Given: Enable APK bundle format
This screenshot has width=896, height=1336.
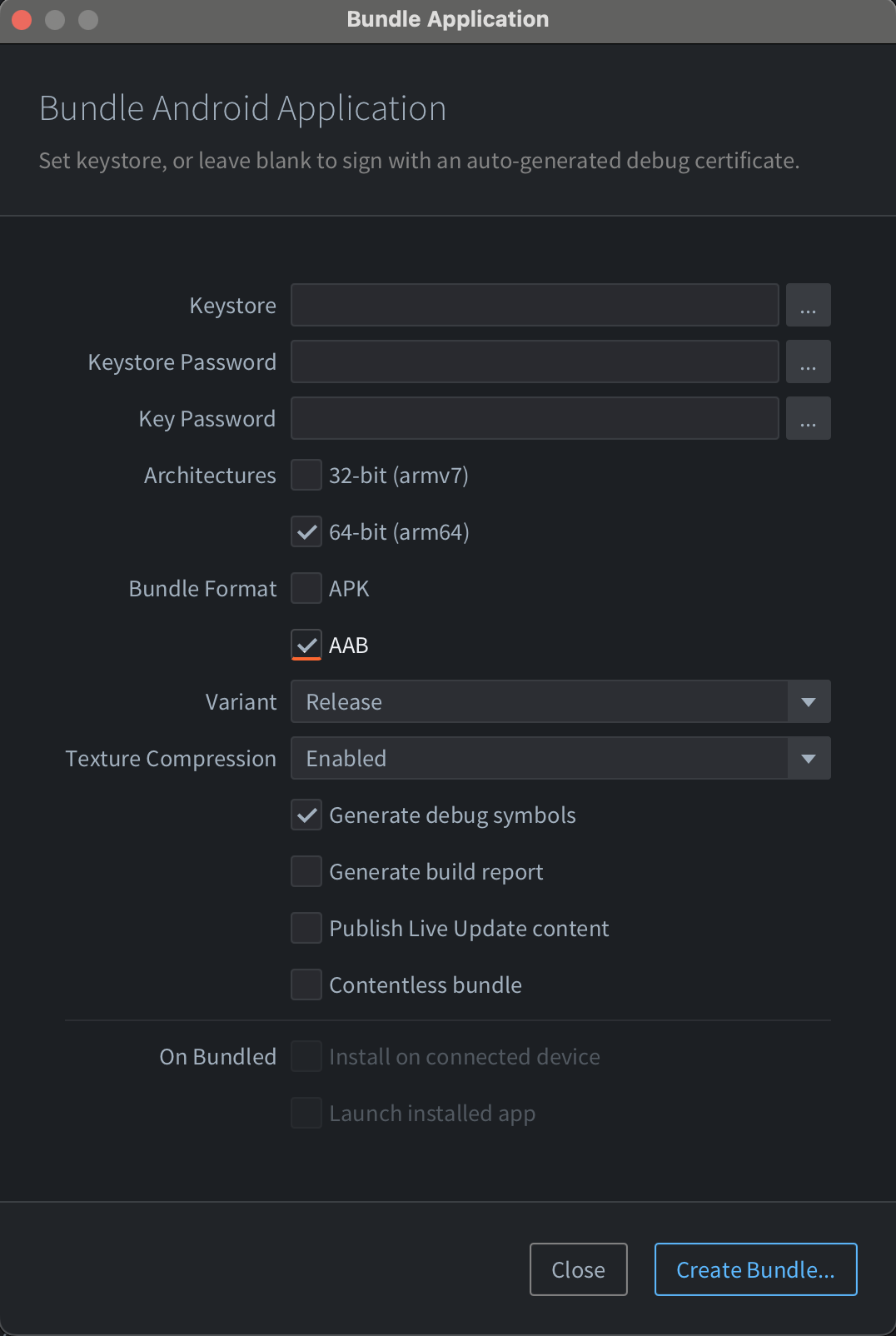Looking at the screenshot, I should coord(306,588).
